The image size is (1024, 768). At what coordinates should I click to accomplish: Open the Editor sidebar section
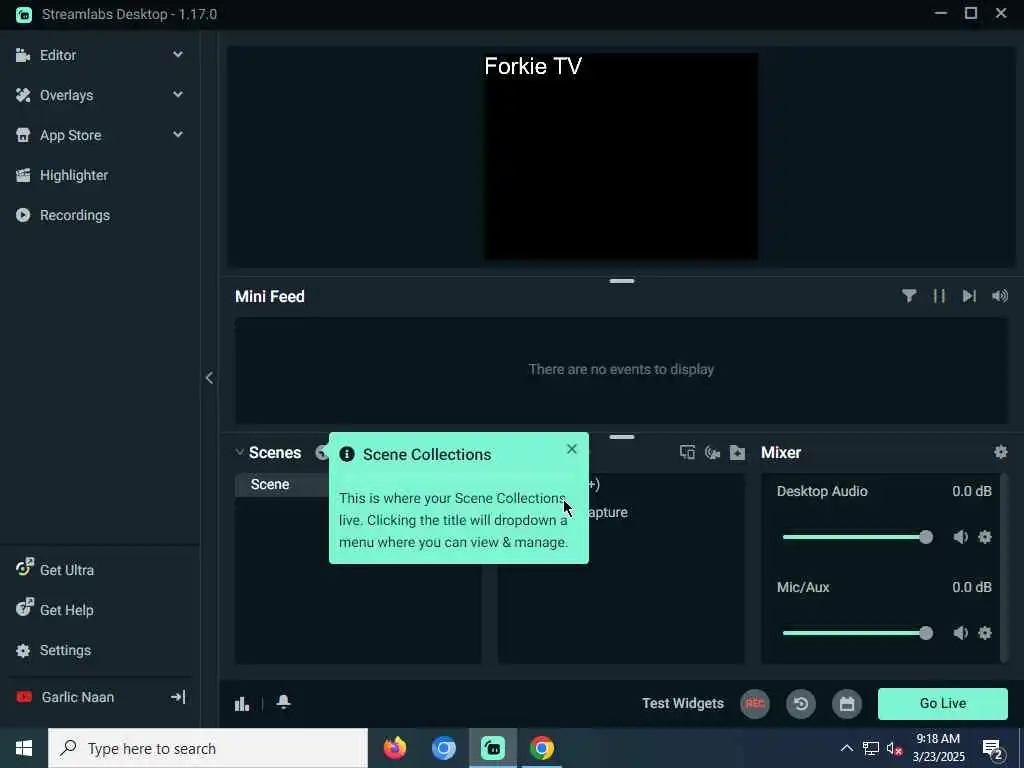pyautogui.click(x=99, y=56)
